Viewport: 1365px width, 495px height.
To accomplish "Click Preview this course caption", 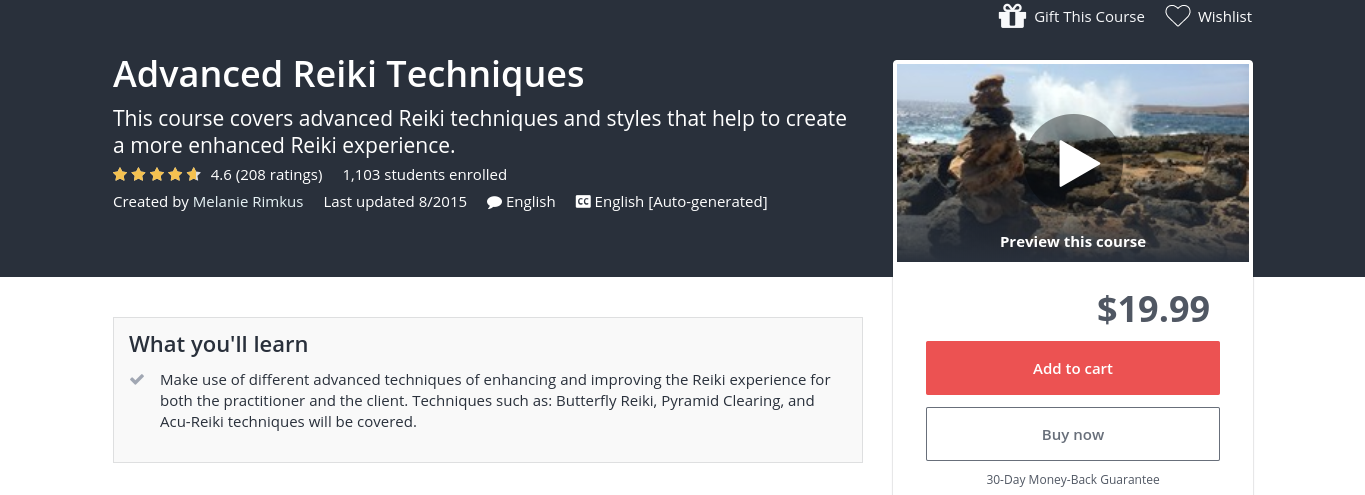I will (1073, 242).
